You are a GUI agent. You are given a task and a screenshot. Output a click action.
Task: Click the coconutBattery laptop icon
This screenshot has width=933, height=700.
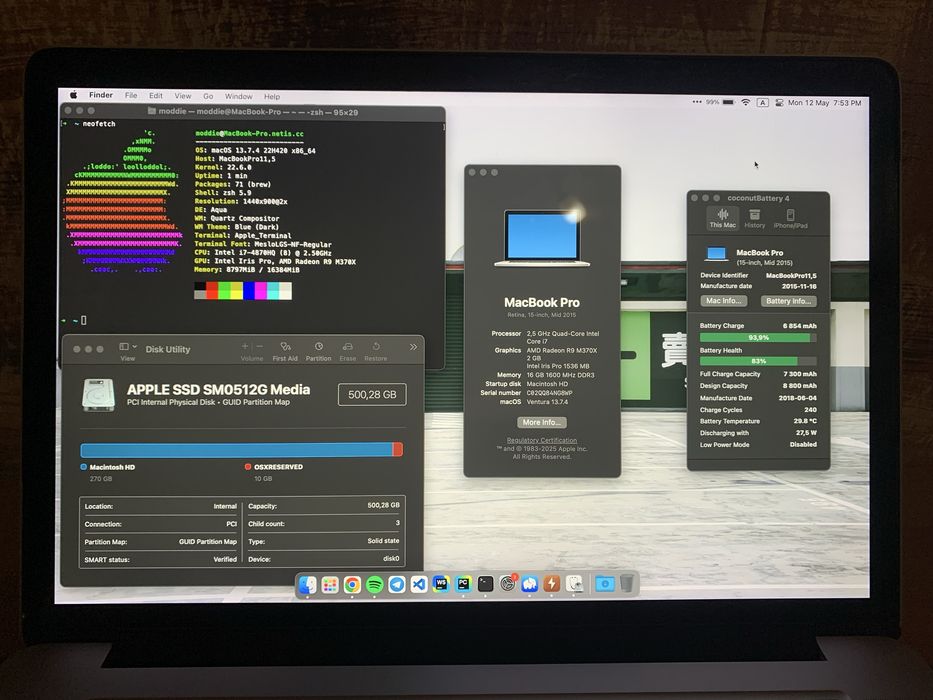click(716, 254)
